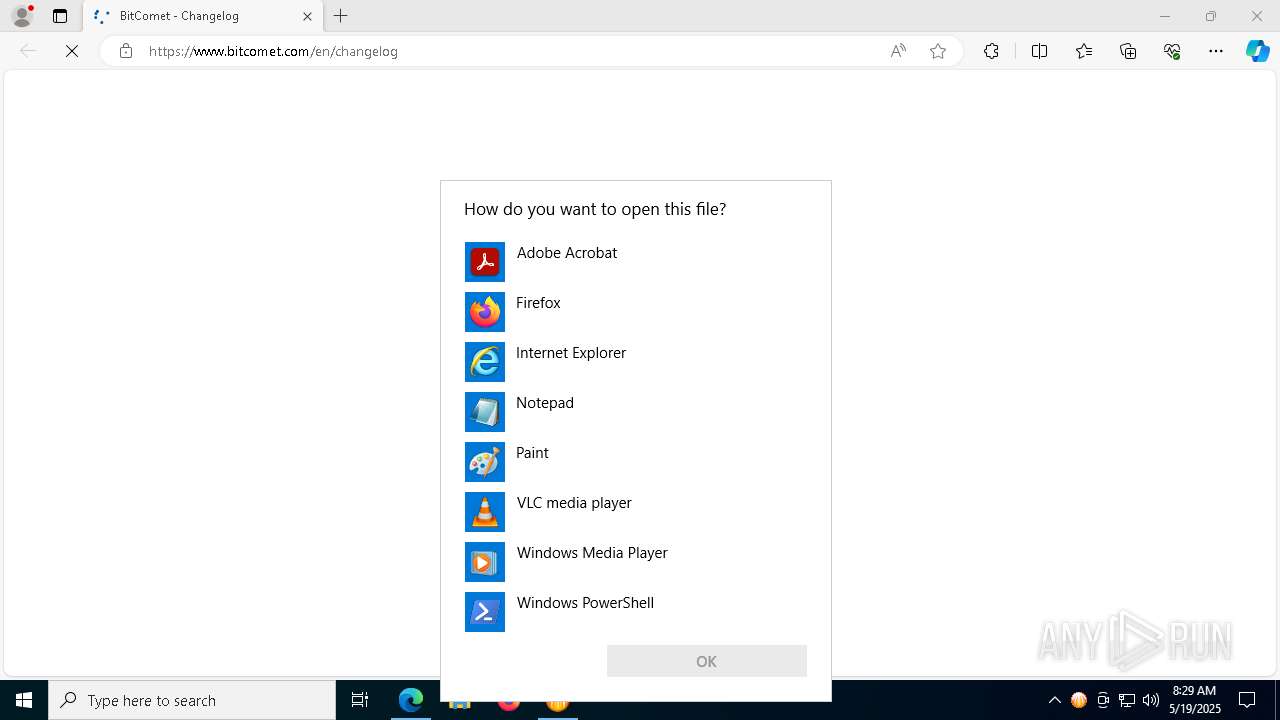Open the tab actions menu icon
The image size is (1280, 720).
coord(60,16)
